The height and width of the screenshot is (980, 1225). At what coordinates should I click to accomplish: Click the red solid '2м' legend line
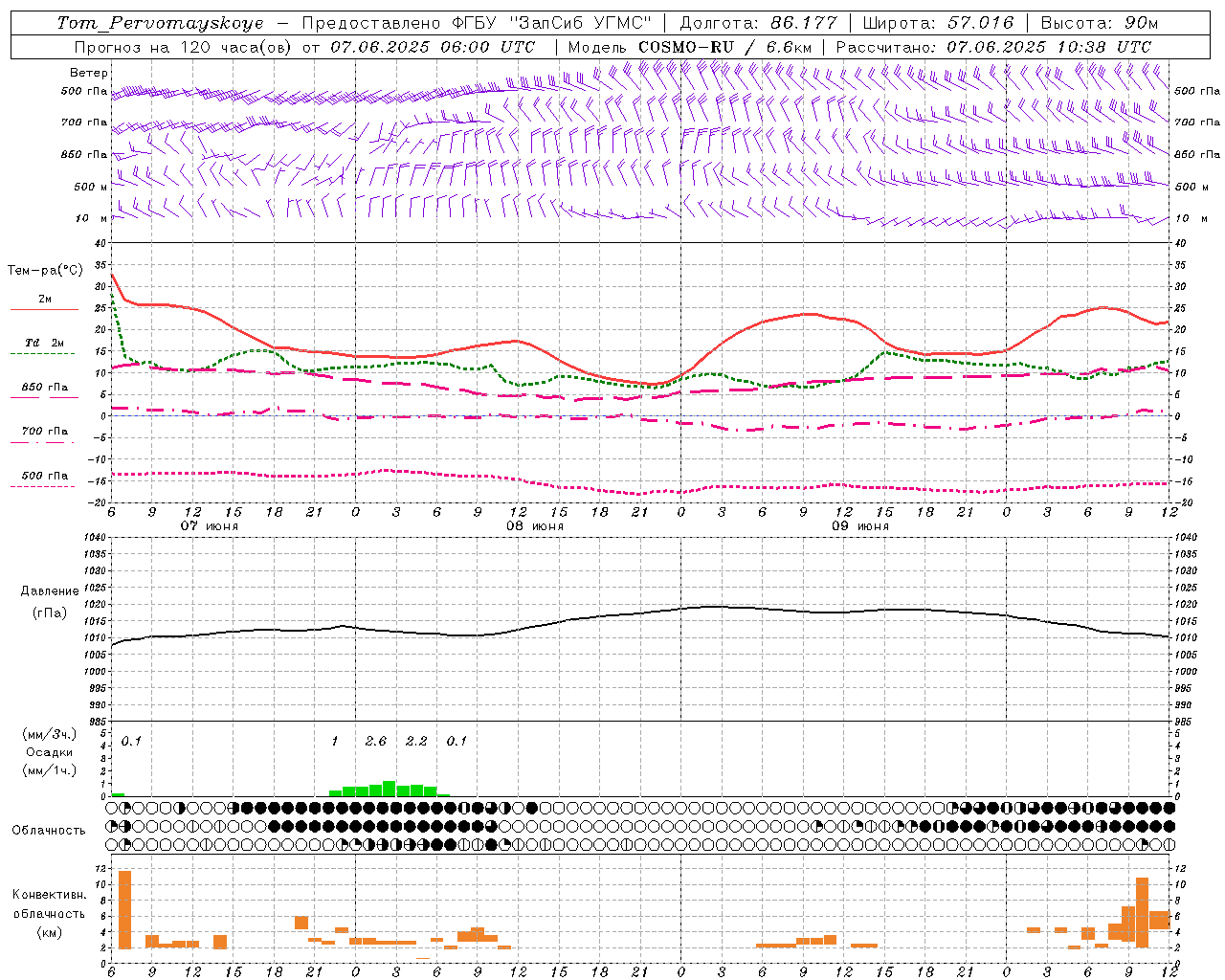click(44, 310)
